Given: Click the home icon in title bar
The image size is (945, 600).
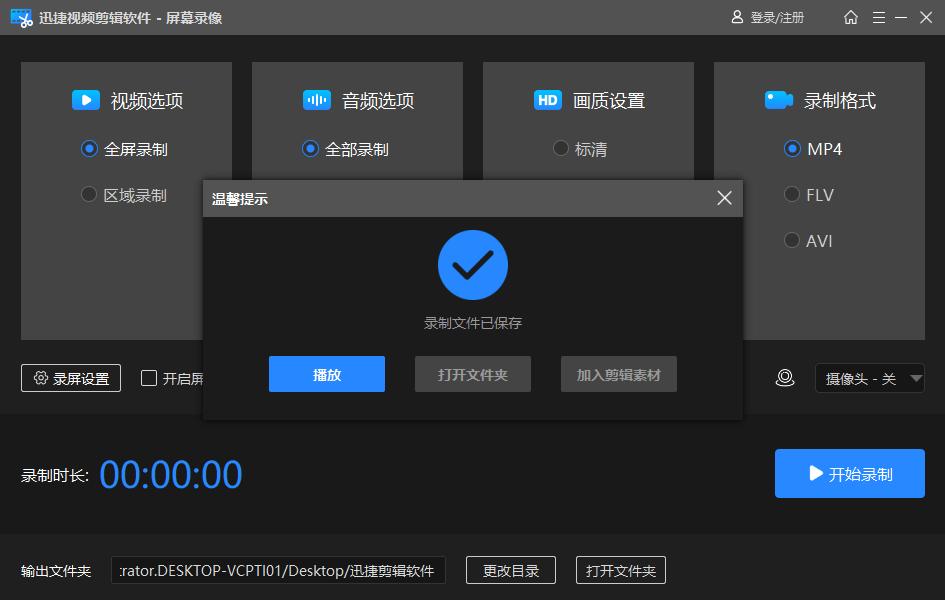Looking at the screenshot, I should click(851, 17).
